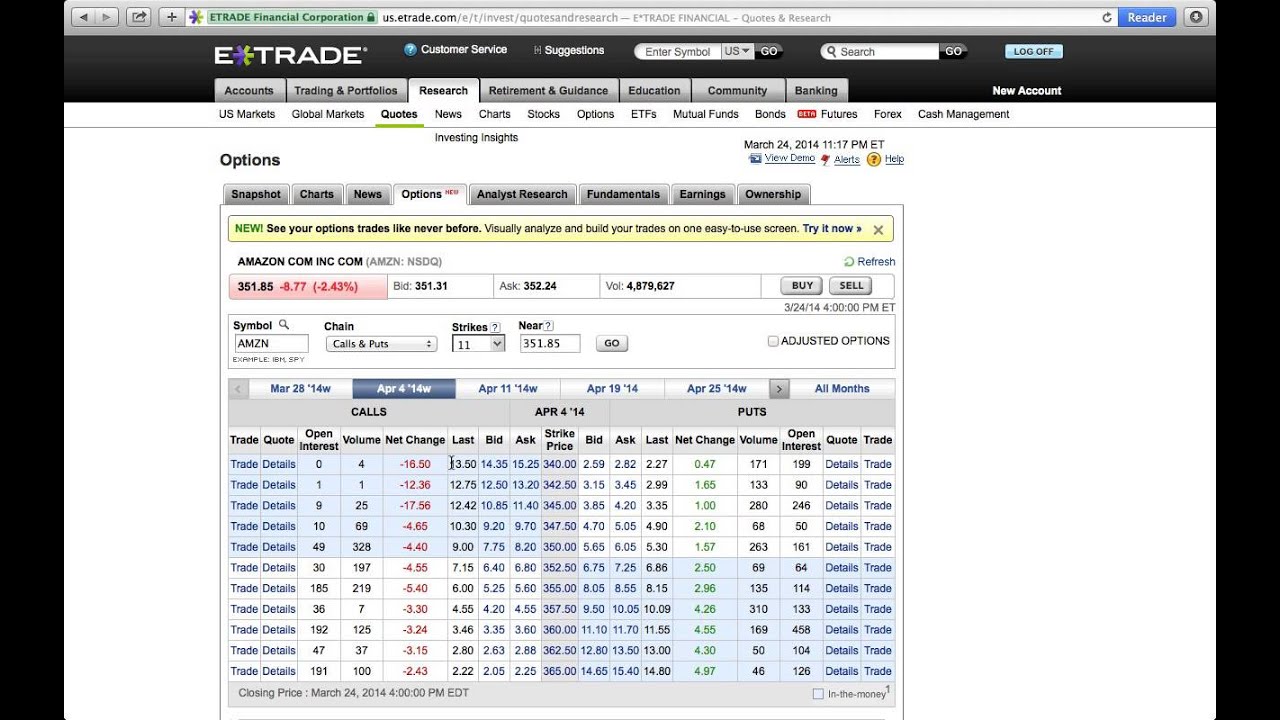
Task: Select Apr 19 '14 expiration
Action: click(x=612, y=389)
